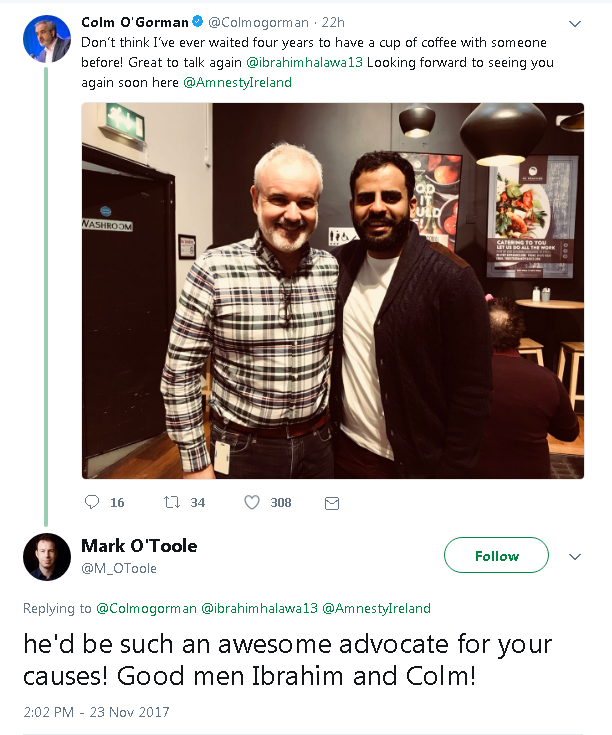Click the Mark O'Toole display name

coord(138,545)
